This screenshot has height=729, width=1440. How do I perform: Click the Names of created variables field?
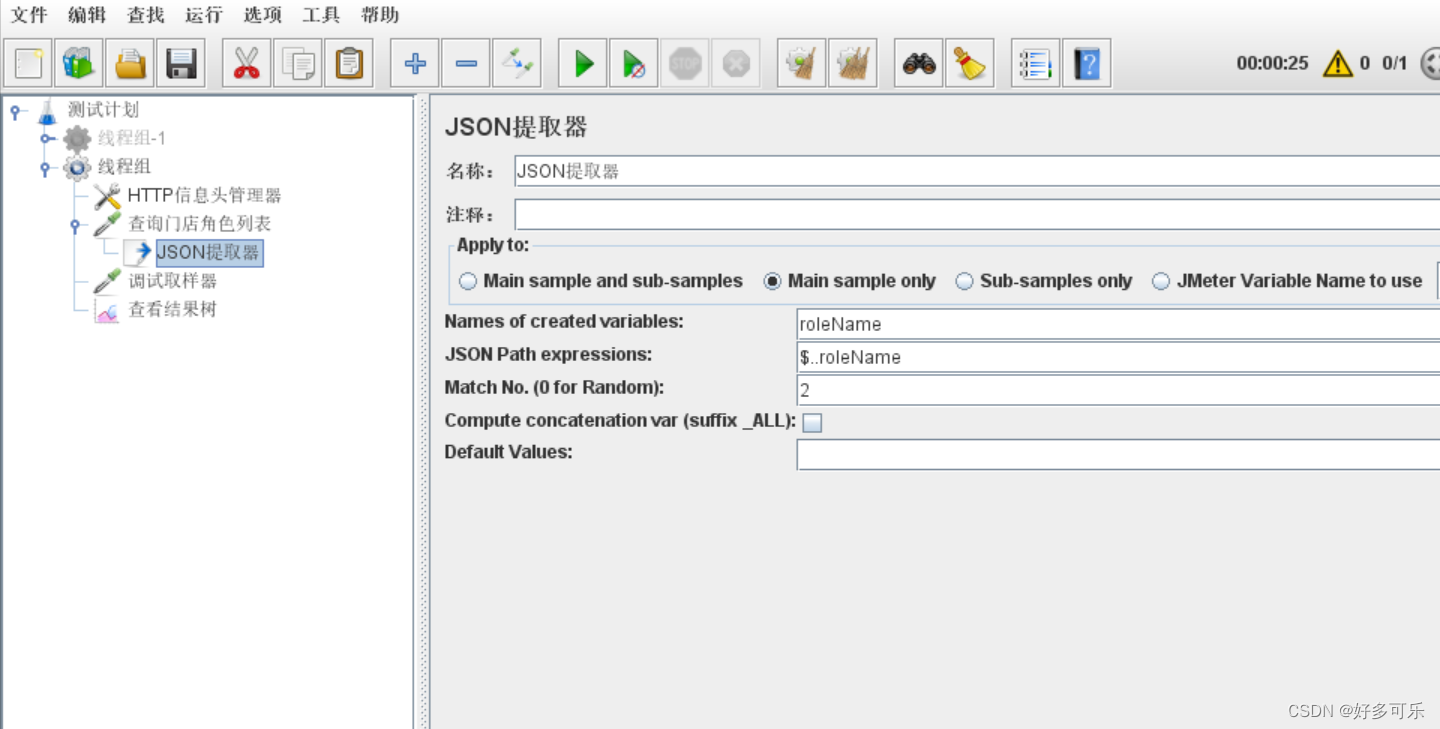point(1118,324)
